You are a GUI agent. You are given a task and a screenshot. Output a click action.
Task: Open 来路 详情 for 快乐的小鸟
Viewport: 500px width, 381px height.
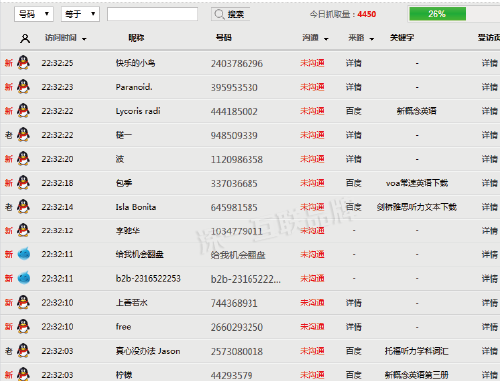pyautogui.click(x=354, y=63)
